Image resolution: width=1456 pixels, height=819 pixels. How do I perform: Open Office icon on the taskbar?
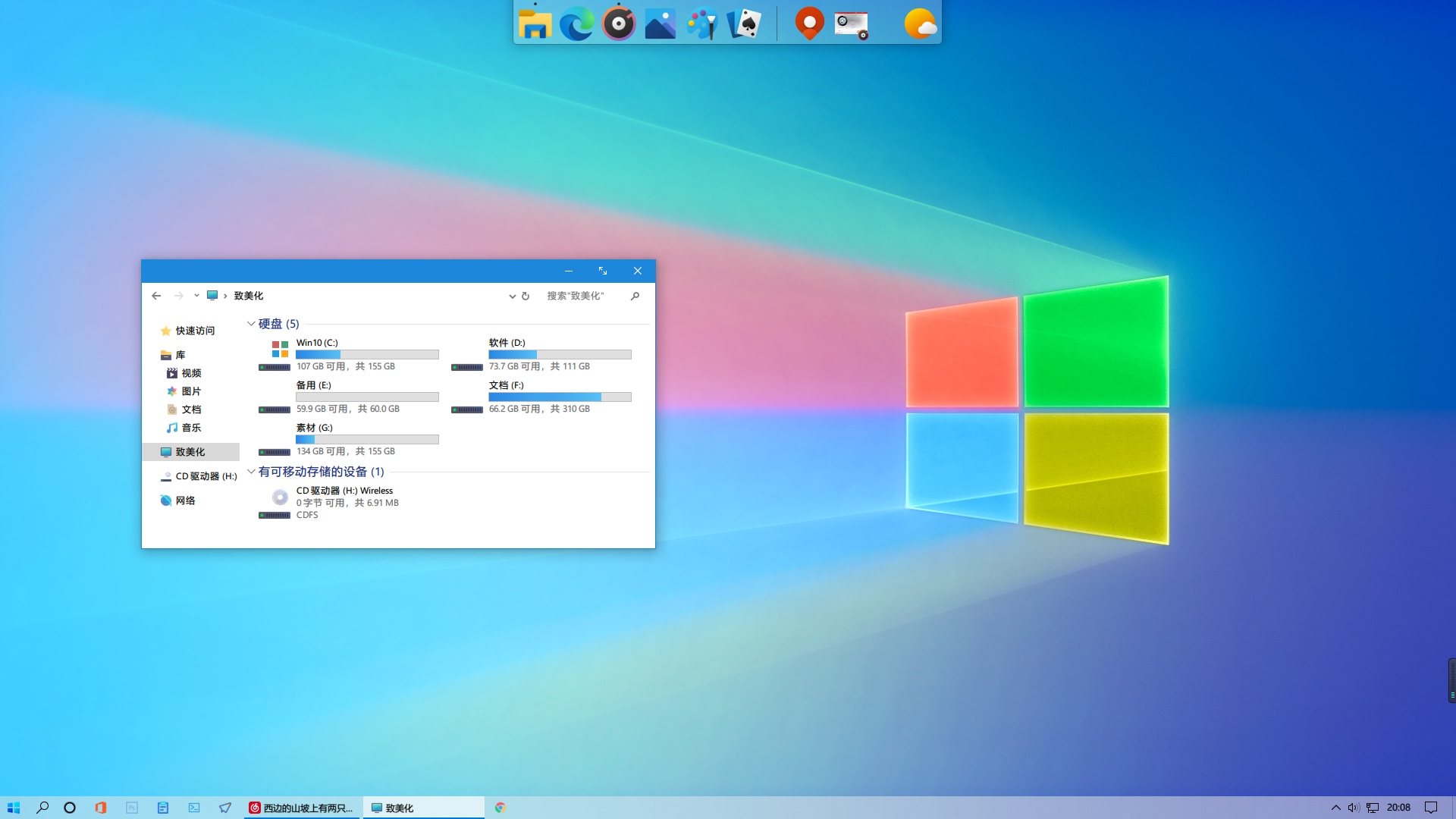(x=101, y=808)
